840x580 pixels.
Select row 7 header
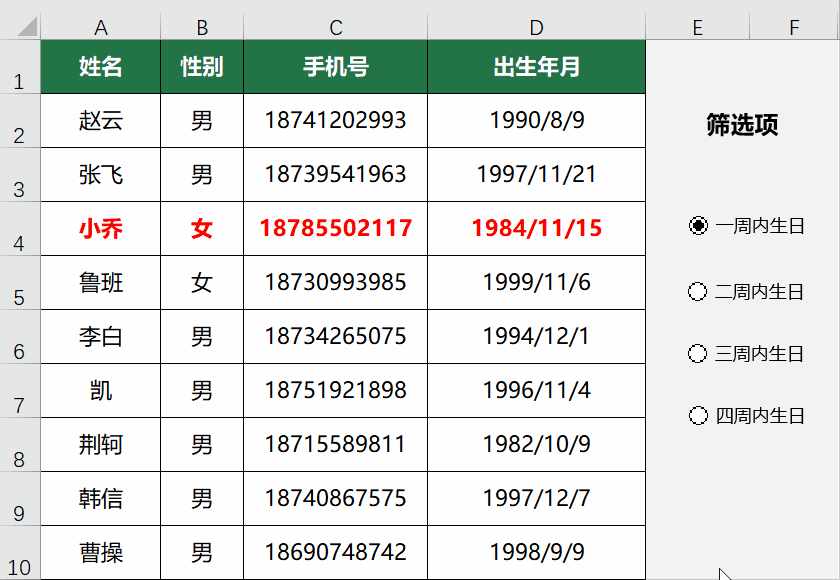click(20, 391)
